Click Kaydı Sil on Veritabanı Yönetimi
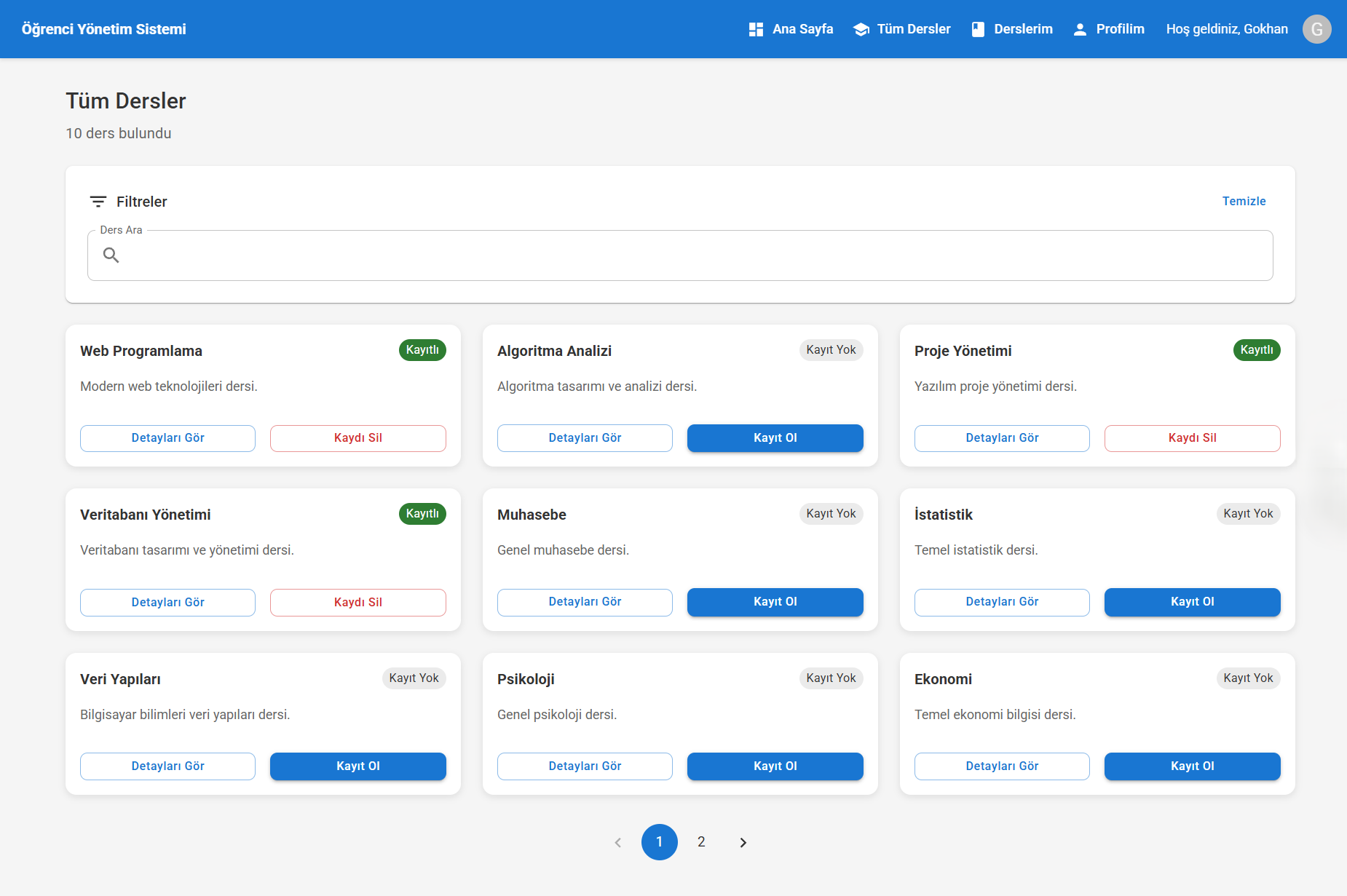The height and width of the screenshot is (896, 1347). (358, 602)
